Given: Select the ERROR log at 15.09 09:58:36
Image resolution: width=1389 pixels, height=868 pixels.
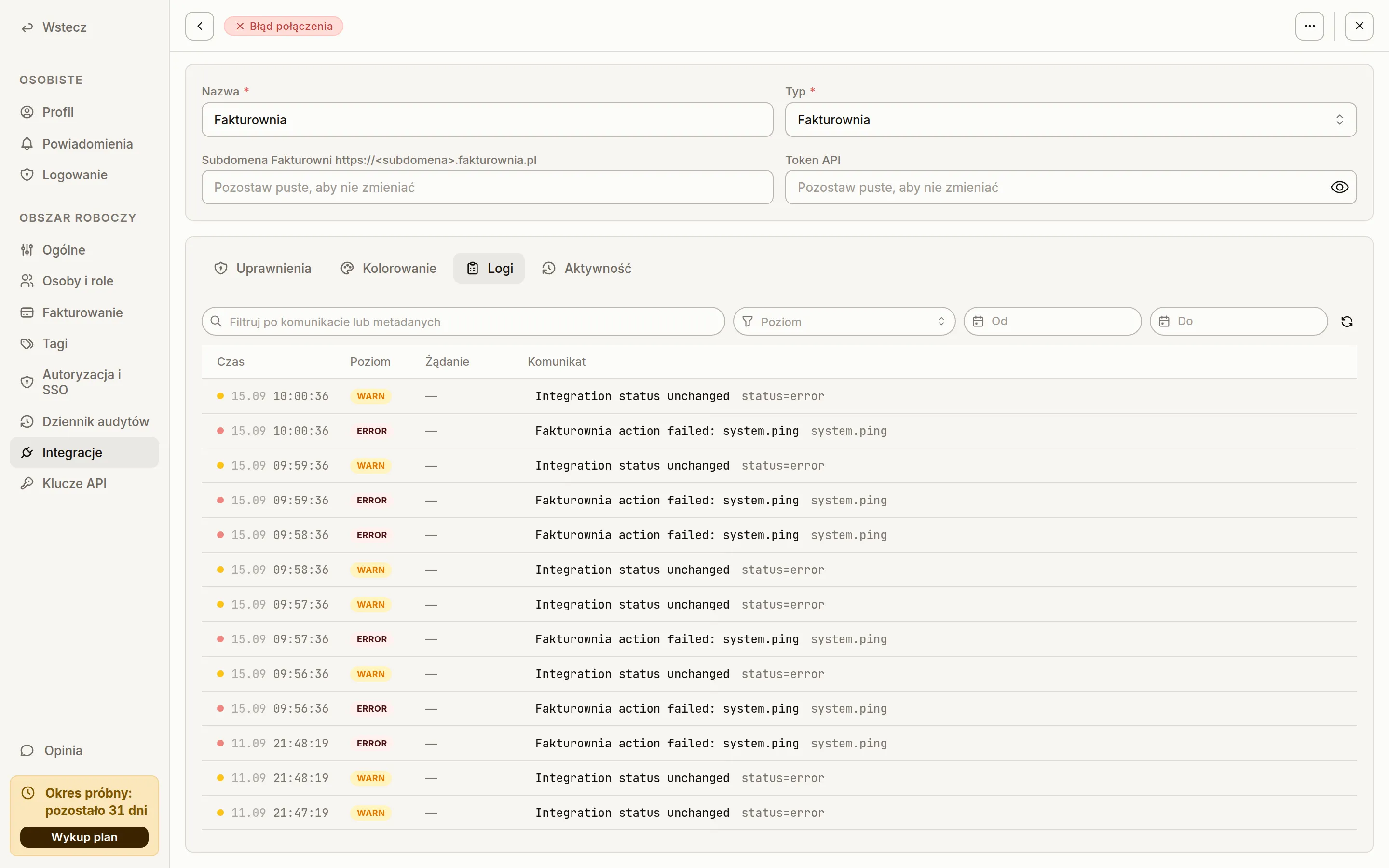Looking at the screenshot, I should pos(779,535).
